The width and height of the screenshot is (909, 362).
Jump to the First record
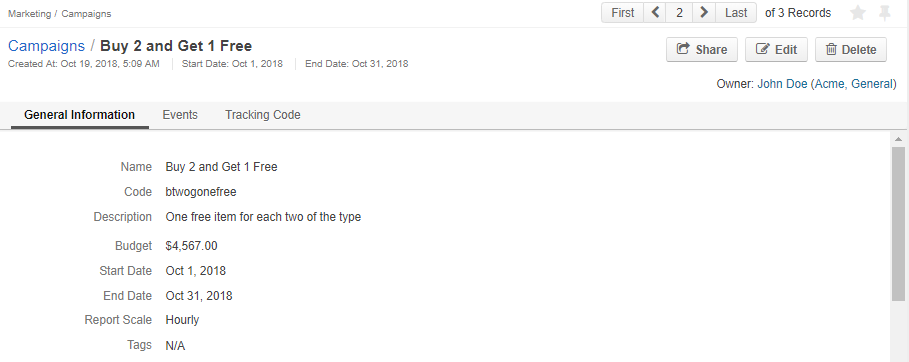(x=623, y=12)
